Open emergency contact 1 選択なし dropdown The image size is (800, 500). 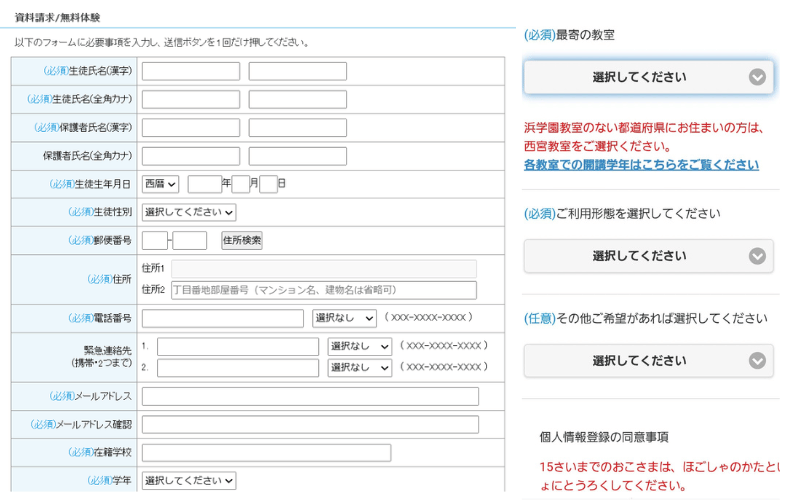(x=360, y=346)
